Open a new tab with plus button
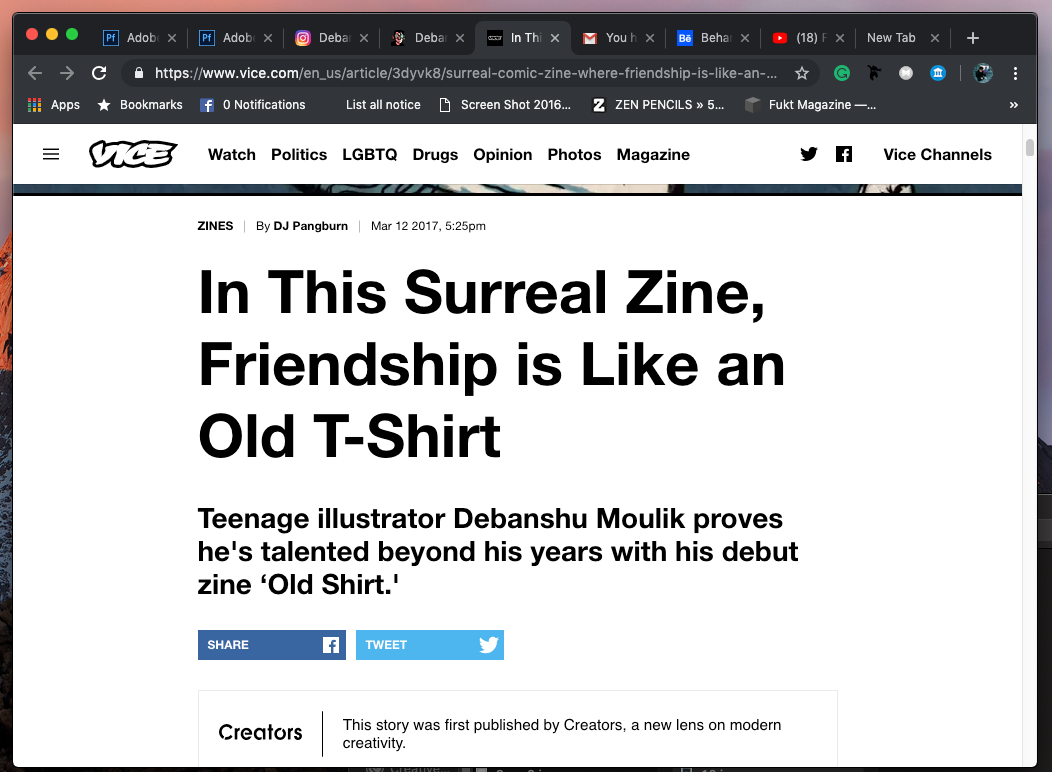 click(x=973, y=38)
